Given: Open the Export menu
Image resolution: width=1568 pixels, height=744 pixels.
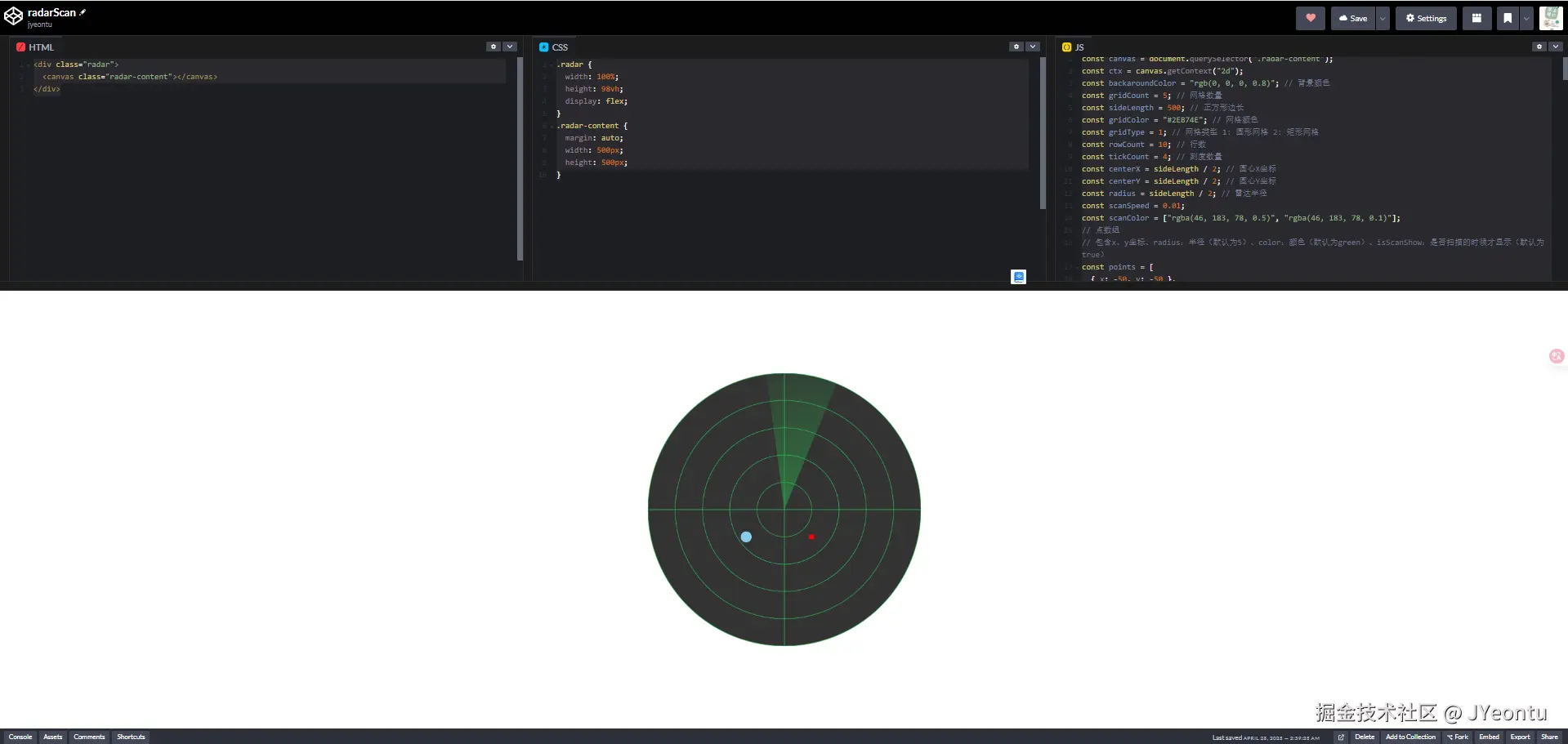Looking at the screenshot, I should point(1520,737).
